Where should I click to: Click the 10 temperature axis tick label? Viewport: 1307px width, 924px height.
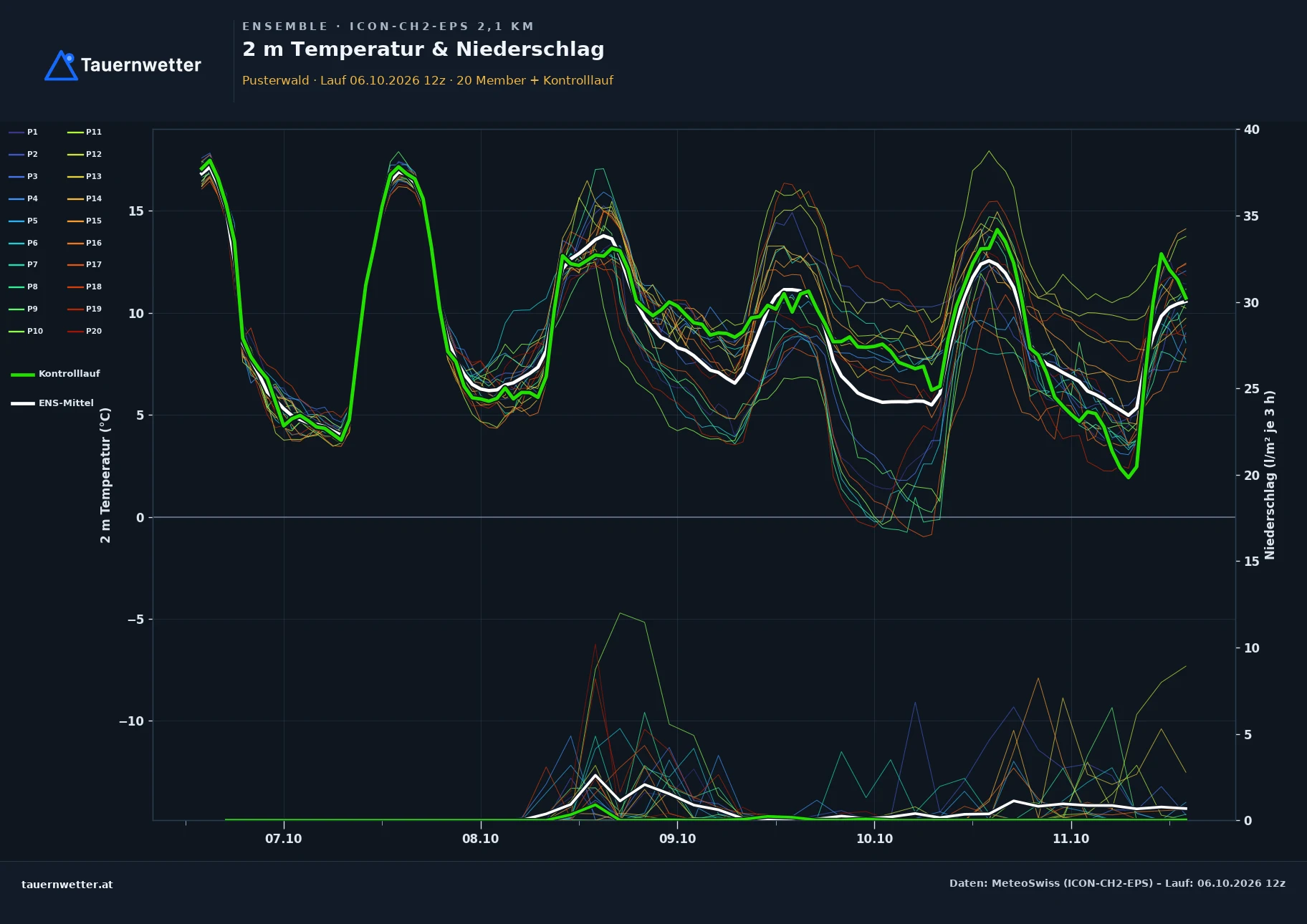click(136, 314)
